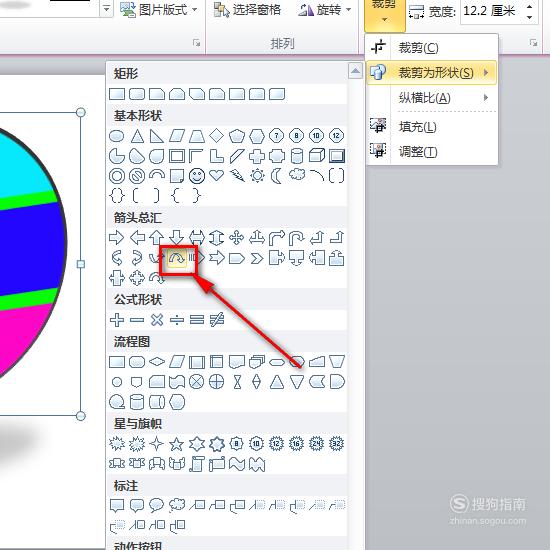Pick the division sign equation shape

click(x=177, y=320)
